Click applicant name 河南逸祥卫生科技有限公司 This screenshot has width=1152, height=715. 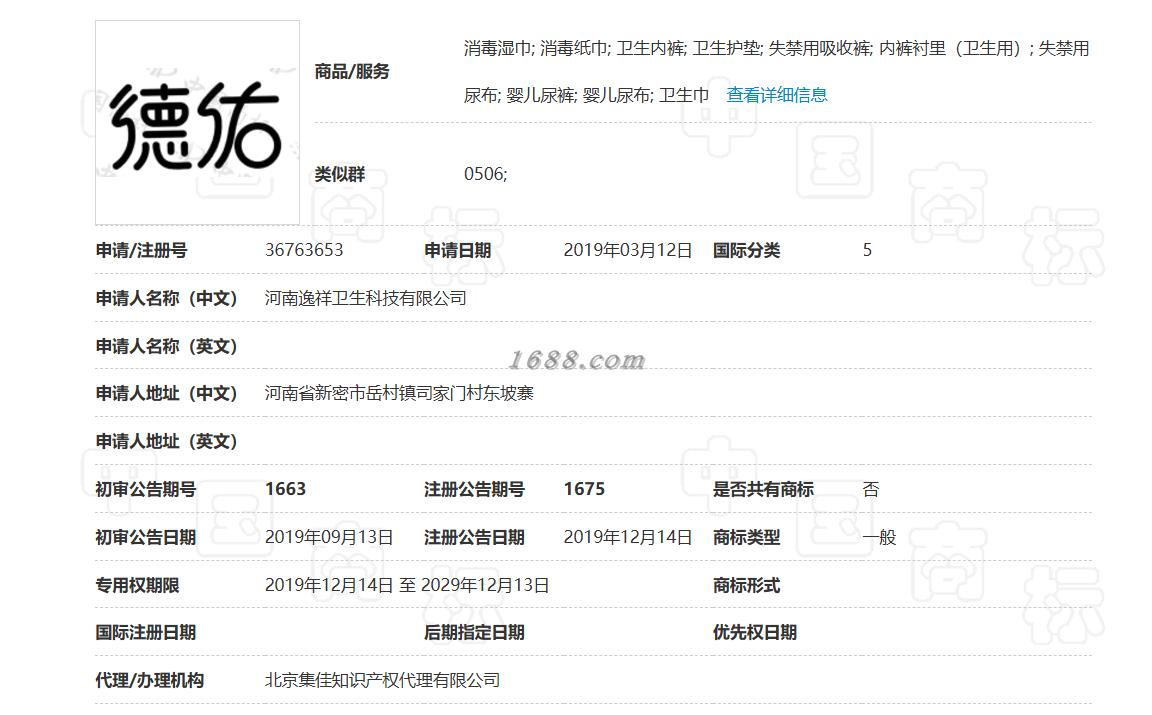tap(365, 298)
